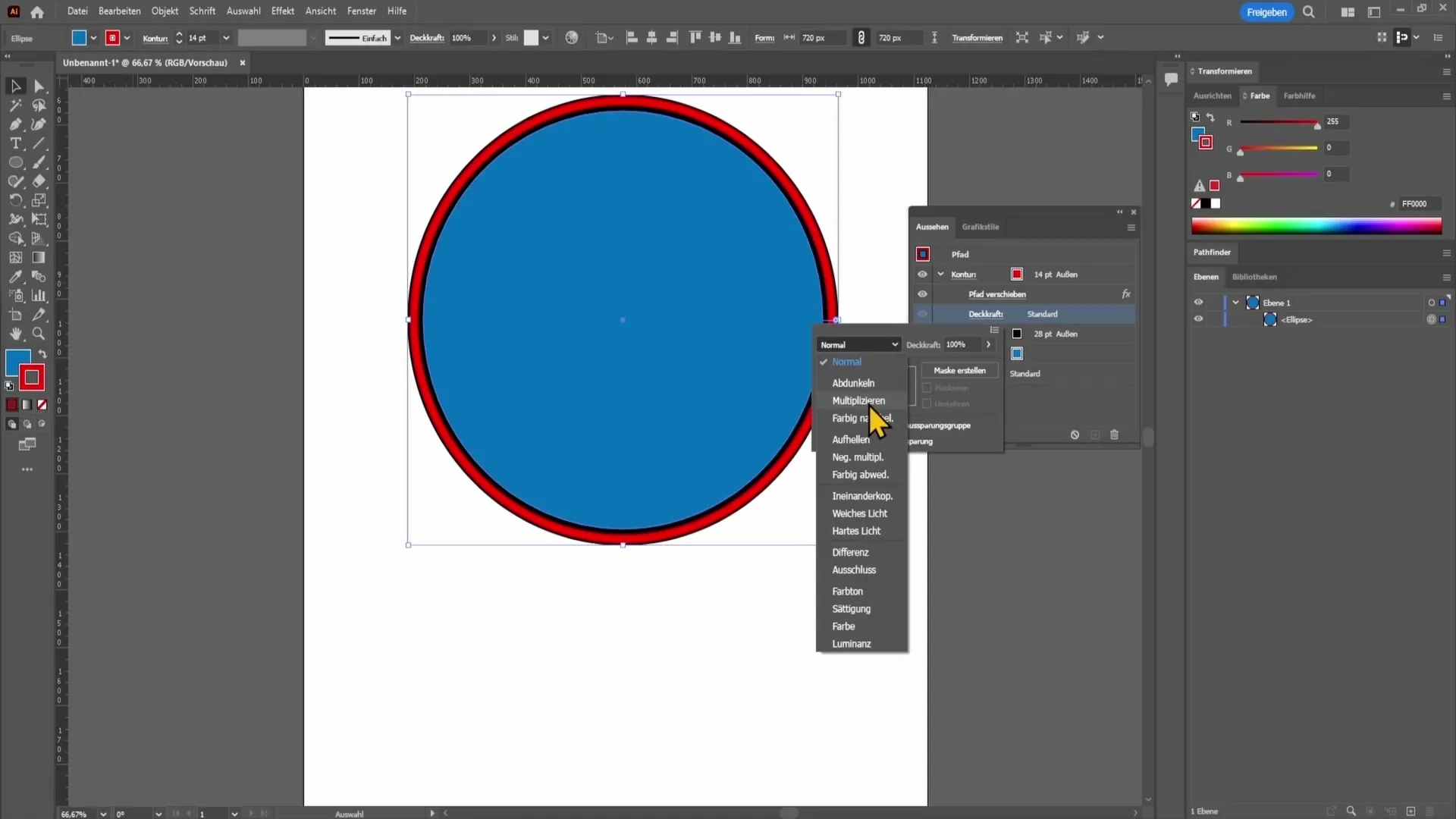This screenshot has height=819, width=1456.
Task: Select None color mode button in toolbar
Action: pos(42,405)
